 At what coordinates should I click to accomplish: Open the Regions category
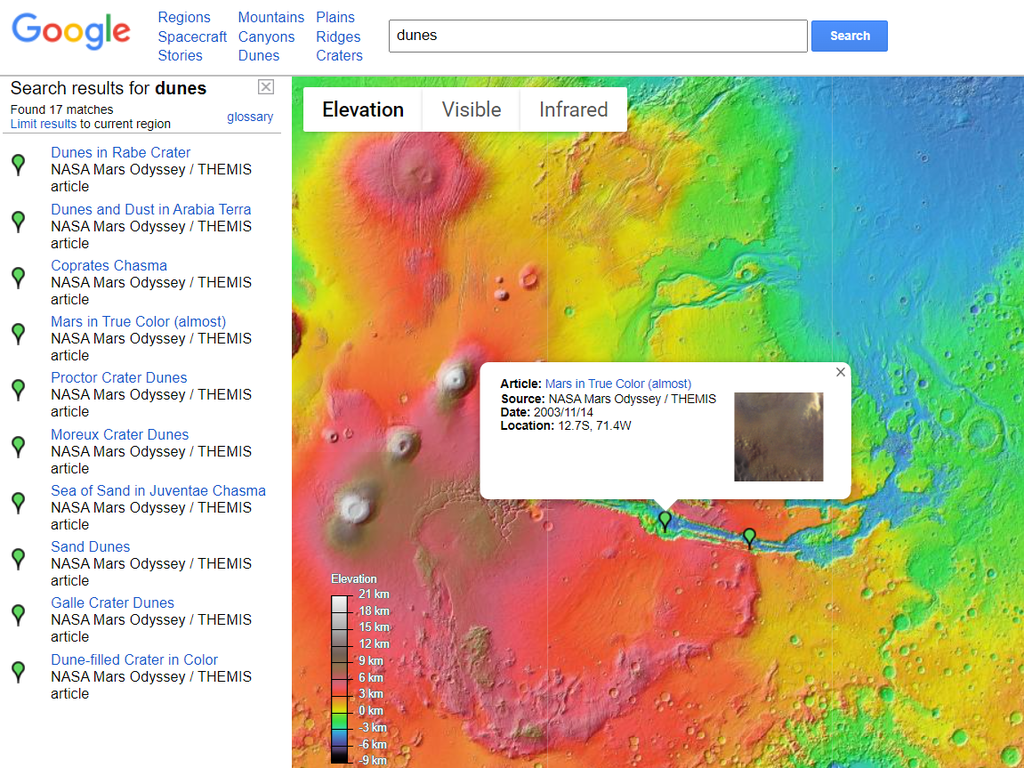click(x=184, y=18)
